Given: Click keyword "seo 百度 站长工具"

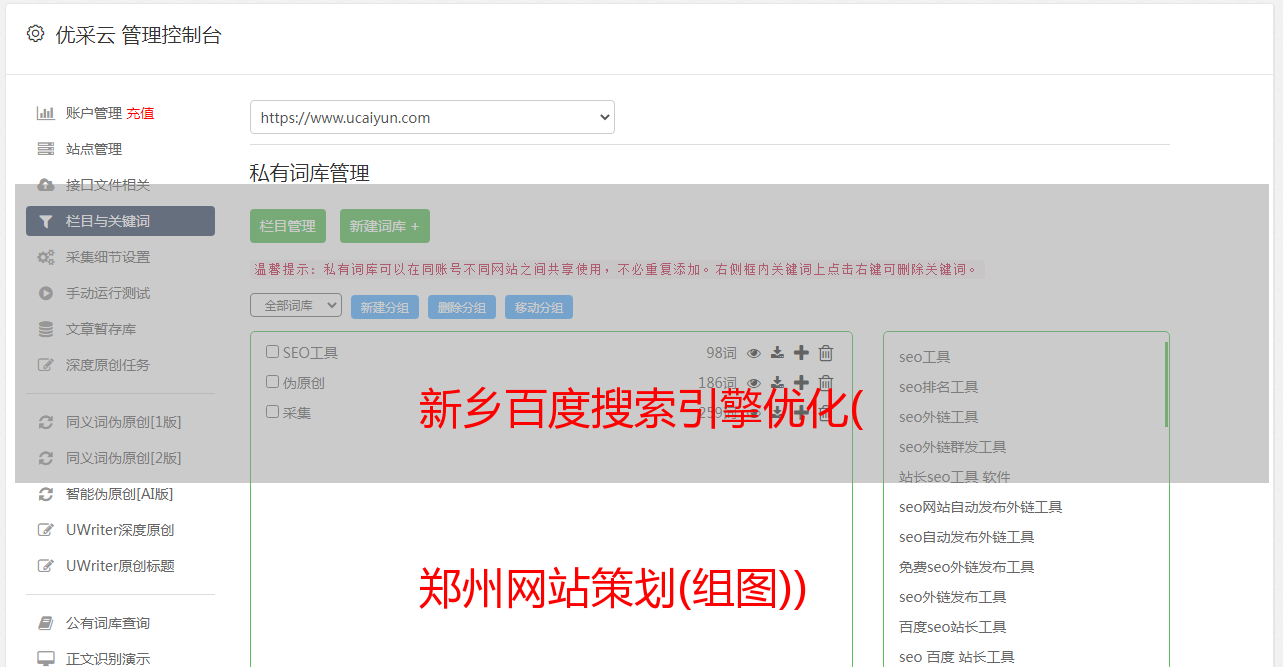Looking at the screenshot, I should [x=957, y=657].
